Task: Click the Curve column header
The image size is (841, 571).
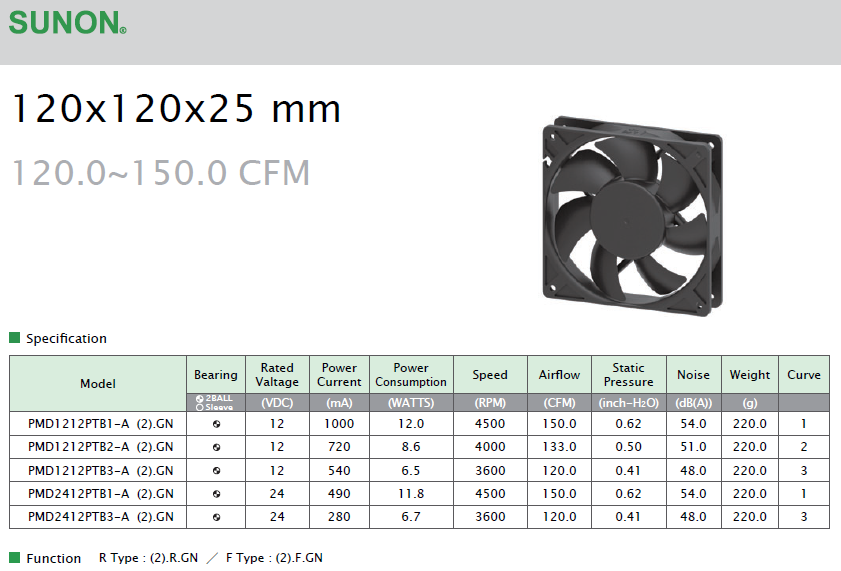Action: 804,375
